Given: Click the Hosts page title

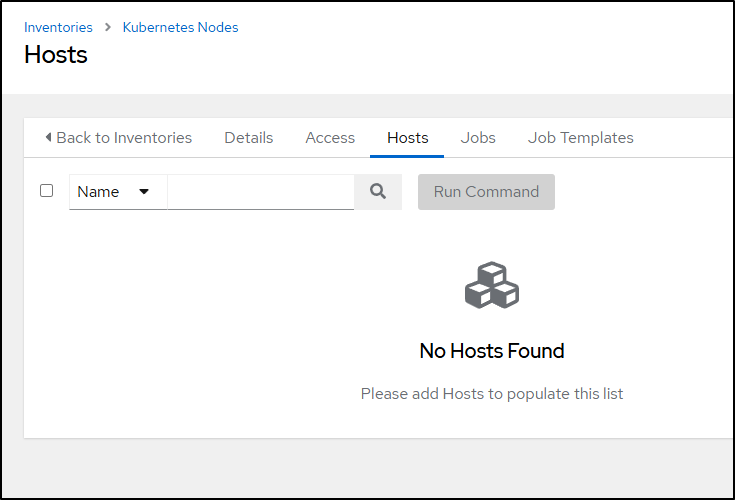Looking at the screenshot, I should [56, 54].
